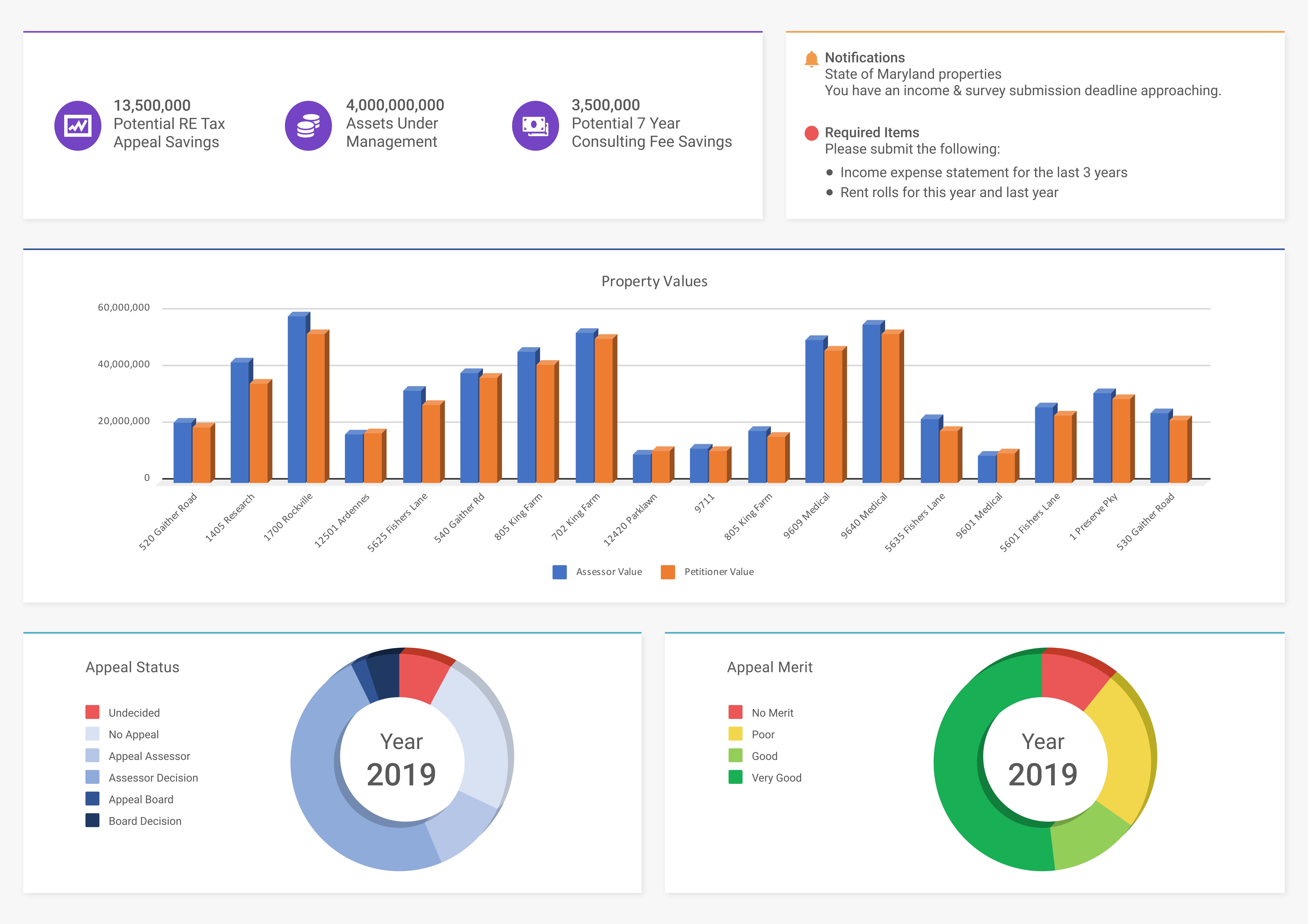
Task: Click the orange petitioner bar for 530 Gaither Road
Action: (1179, 451)
